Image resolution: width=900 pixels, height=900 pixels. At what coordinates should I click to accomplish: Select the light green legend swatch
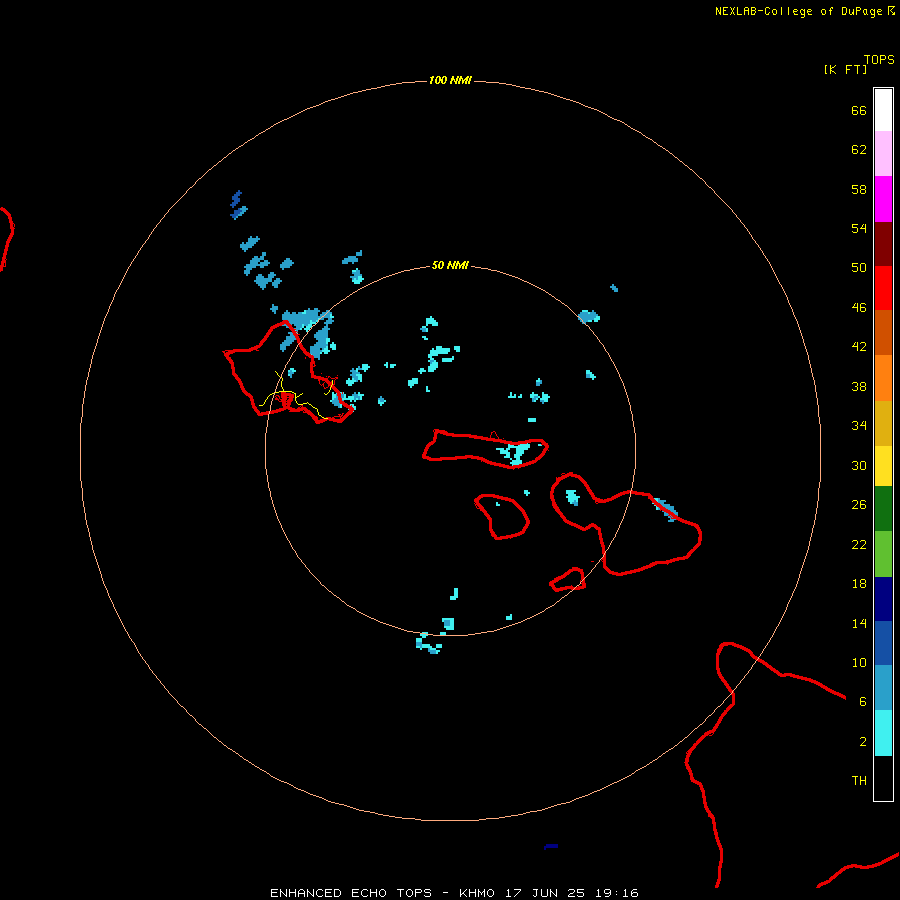[x=883, y=554]
